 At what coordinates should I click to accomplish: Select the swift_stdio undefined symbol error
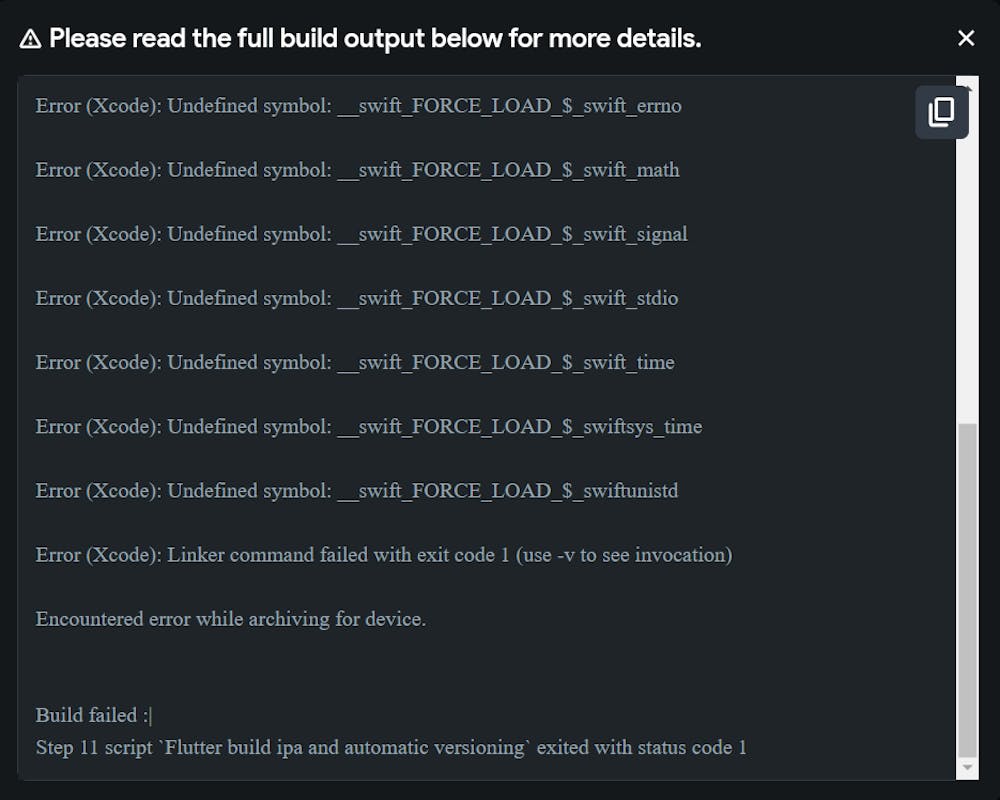pyautogui.click(x=357, y=298)
